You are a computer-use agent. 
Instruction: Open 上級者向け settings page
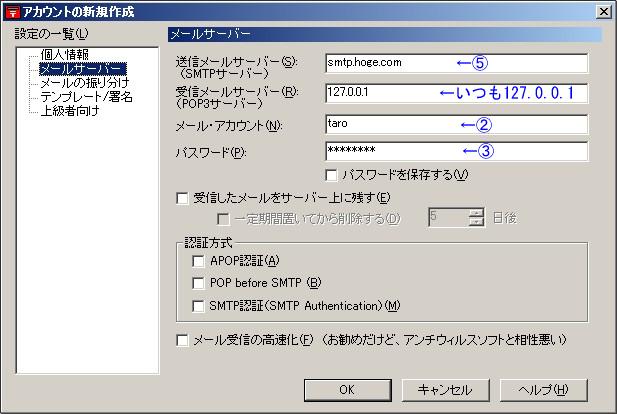point(70,111)
